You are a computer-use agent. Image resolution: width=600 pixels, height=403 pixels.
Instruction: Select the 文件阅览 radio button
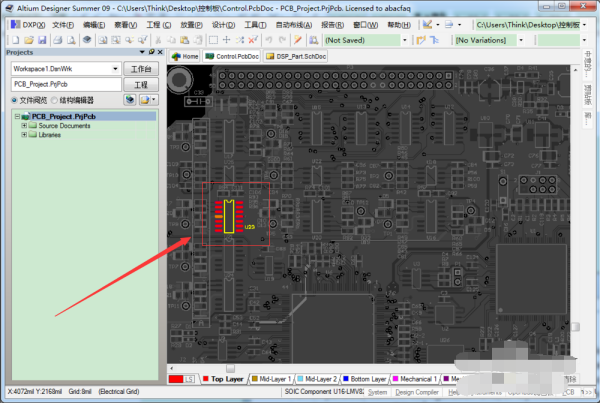click(14, 100)
